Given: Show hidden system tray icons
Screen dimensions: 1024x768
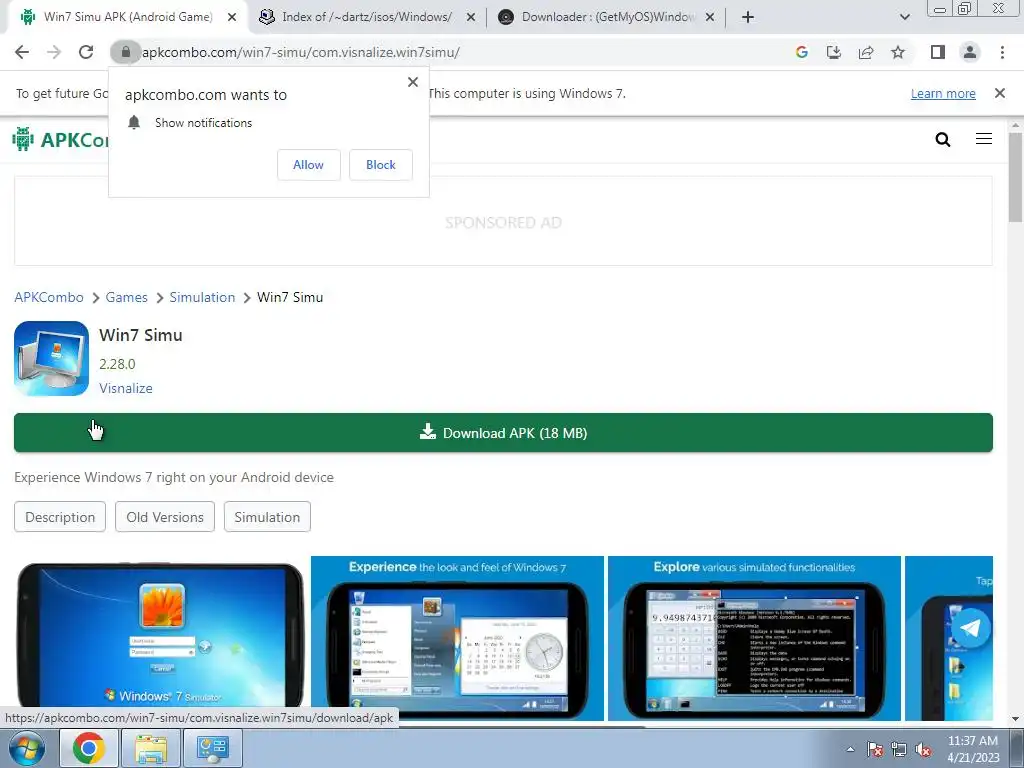Looking at the screenshot, I should [x=850, y=749].
